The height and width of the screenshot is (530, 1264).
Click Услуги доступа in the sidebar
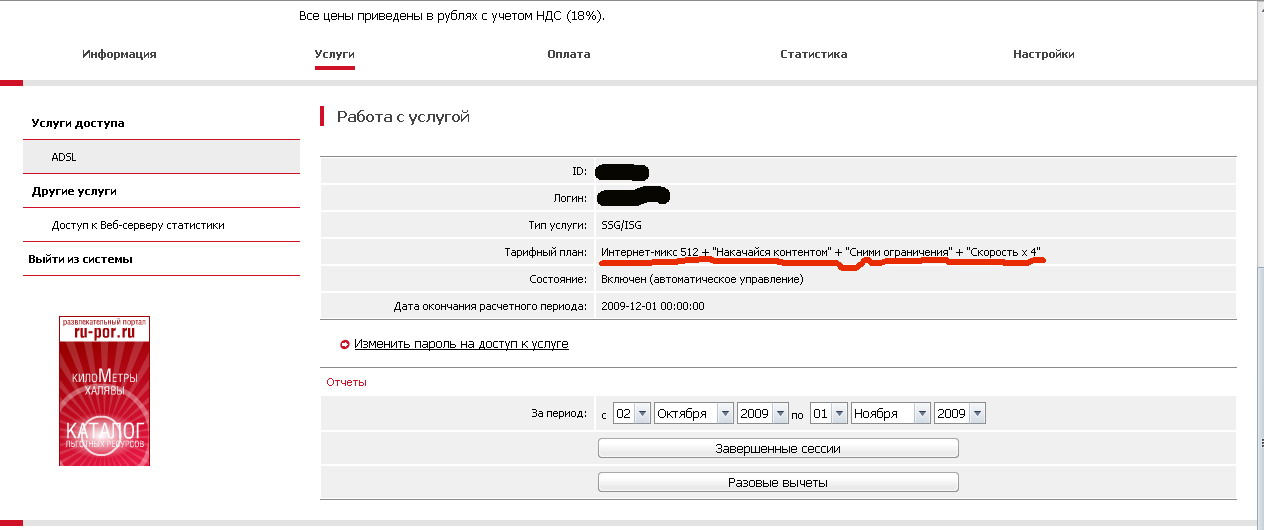coord(78,123)
